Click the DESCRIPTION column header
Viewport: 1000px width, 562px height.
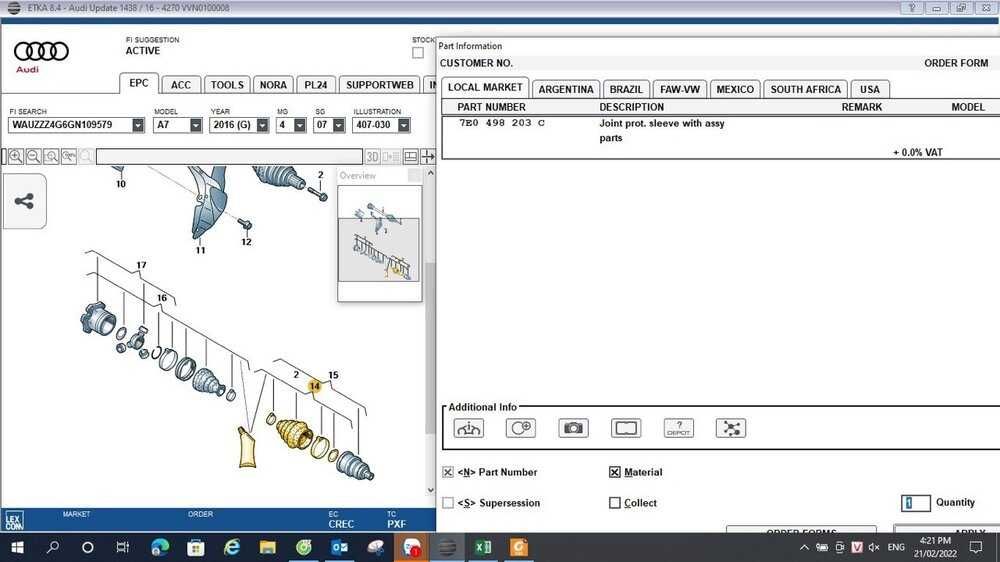(x=631, y=107)
